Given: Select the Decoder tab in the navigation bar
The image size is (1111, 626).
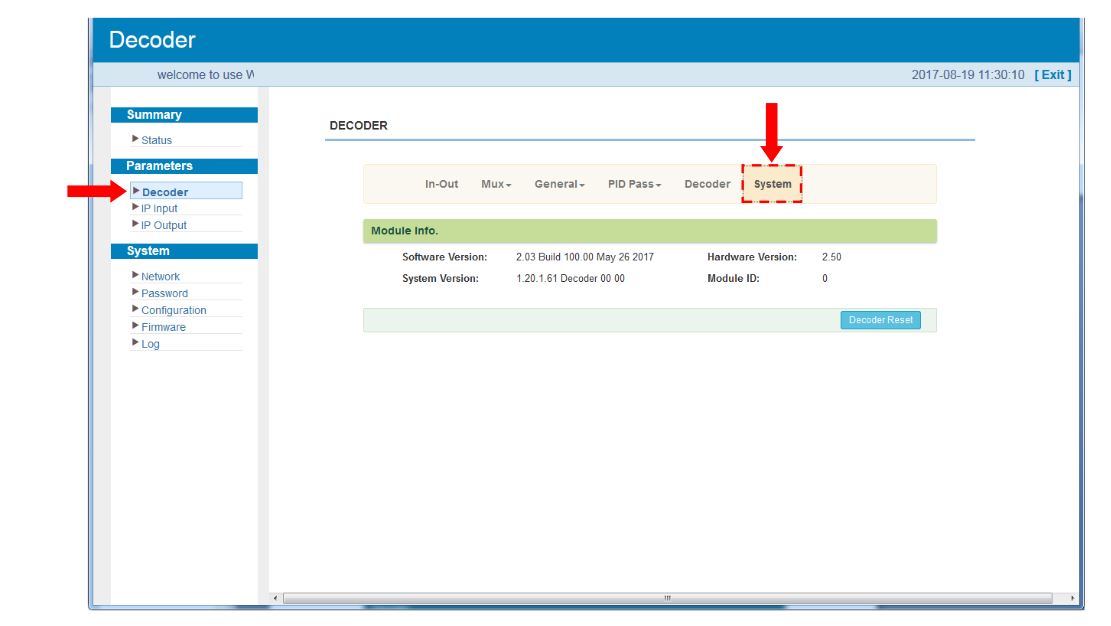Looking at the screenshot, I should pyautogui.click(x=707, y=184).
